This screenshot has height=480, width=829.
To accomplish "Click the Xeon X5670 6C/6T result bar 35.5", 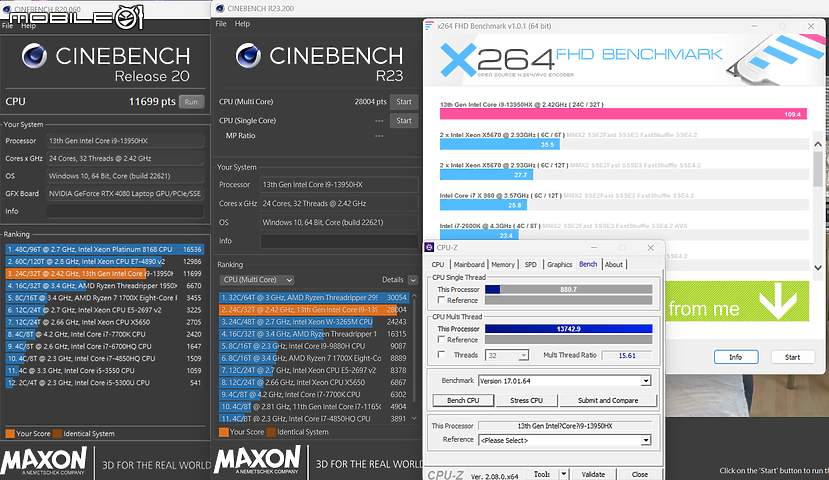I will pyautogui.click(x=500, y=144).
